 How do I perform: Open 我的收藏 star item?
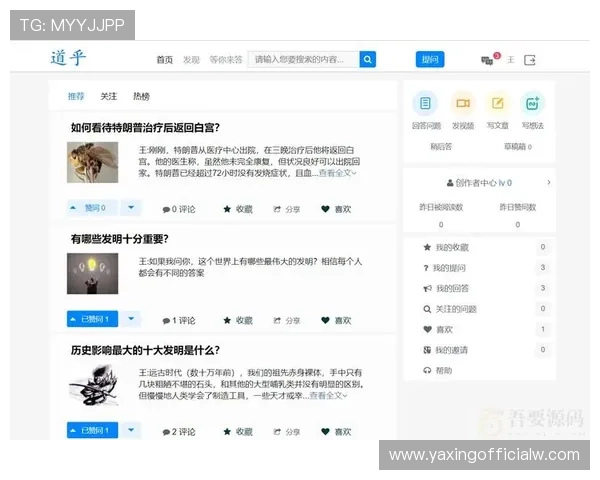446,247
